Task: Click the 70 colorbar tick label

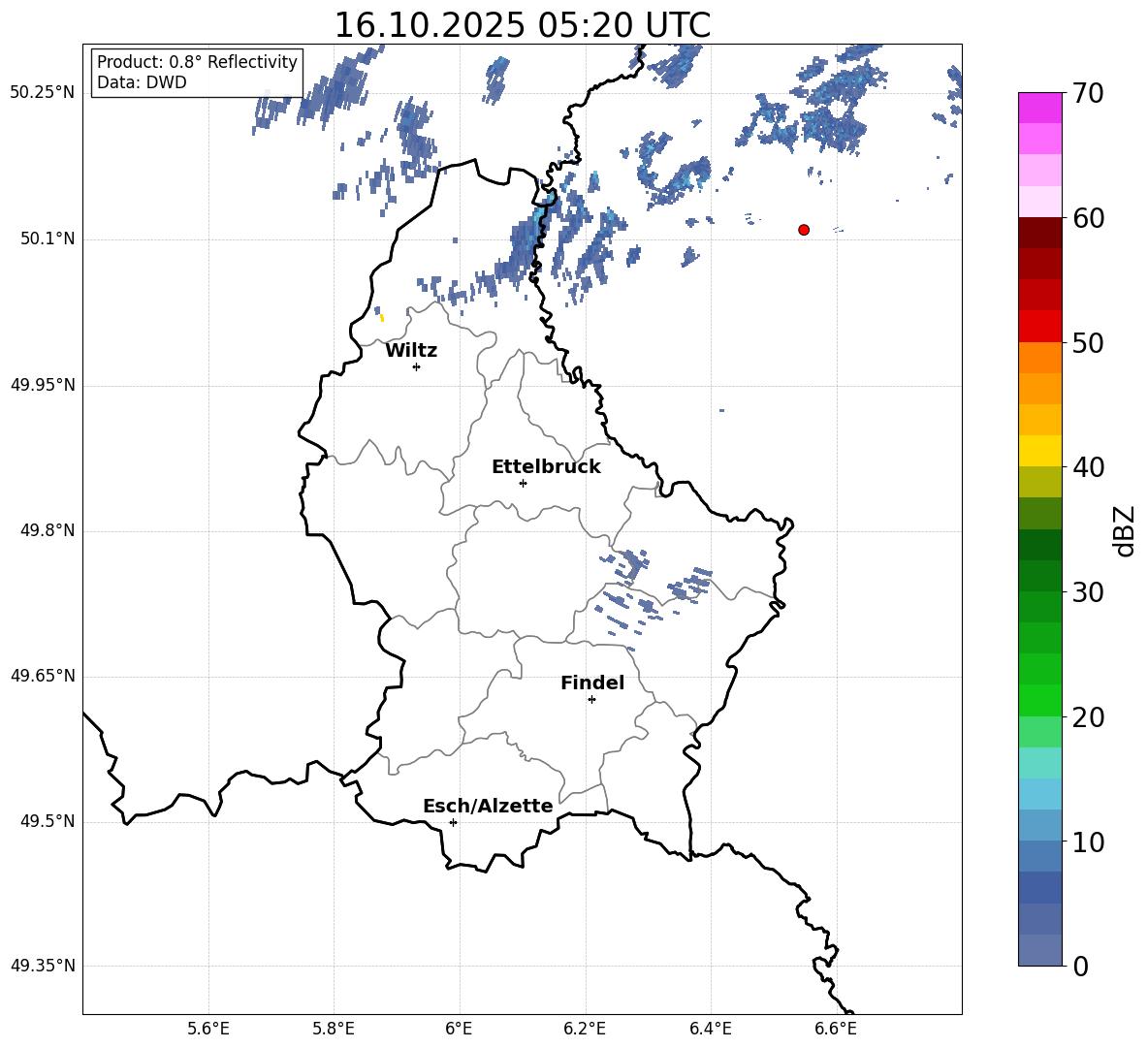Action: [1088, 93]
